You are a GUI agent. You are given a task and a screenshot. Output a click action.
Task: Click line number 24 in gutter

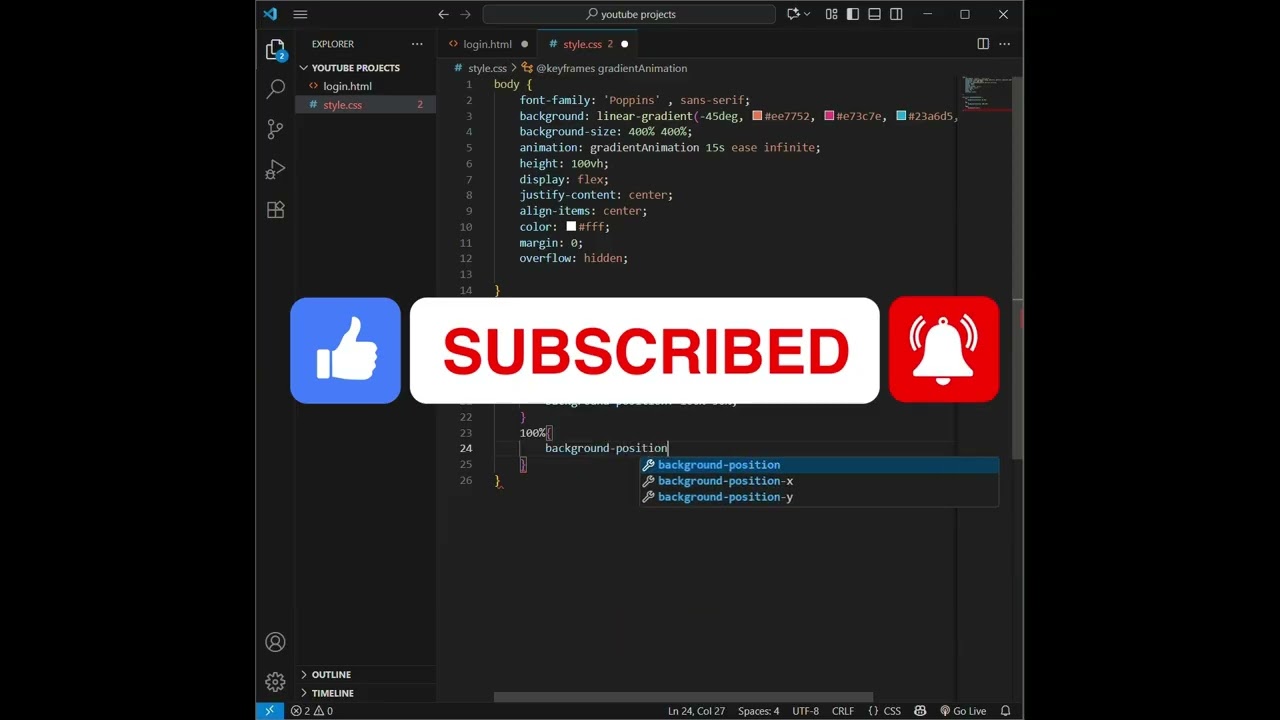click(466, 448)
